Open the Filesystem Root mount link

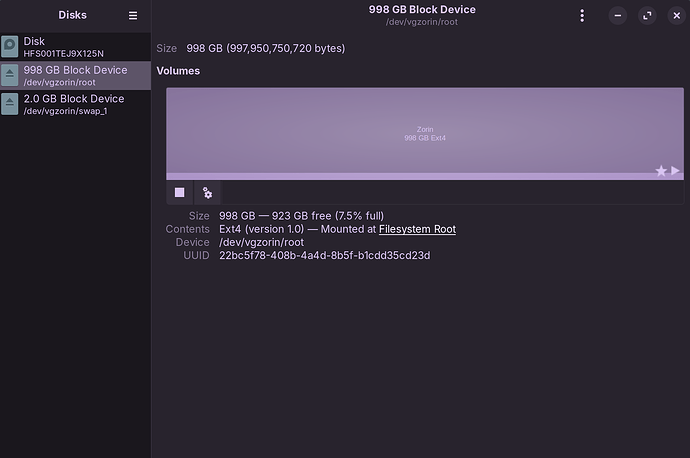pyautogui.click(x=417, y=229)
